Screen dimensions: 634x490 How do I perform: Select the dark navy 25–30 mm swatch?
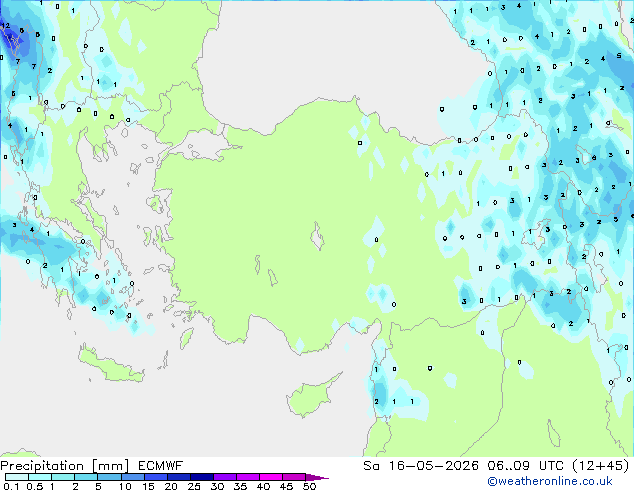[202, 477]
